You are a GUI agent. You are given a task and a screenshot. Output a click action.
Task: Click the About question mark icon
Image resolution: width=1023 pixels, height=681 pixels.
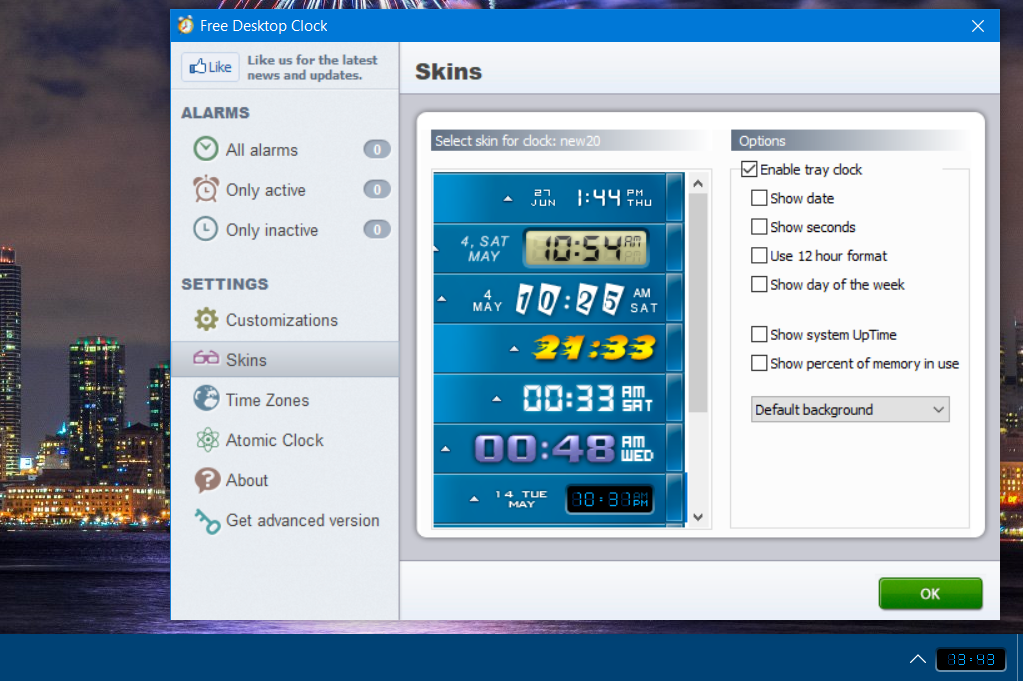[208, 480]
